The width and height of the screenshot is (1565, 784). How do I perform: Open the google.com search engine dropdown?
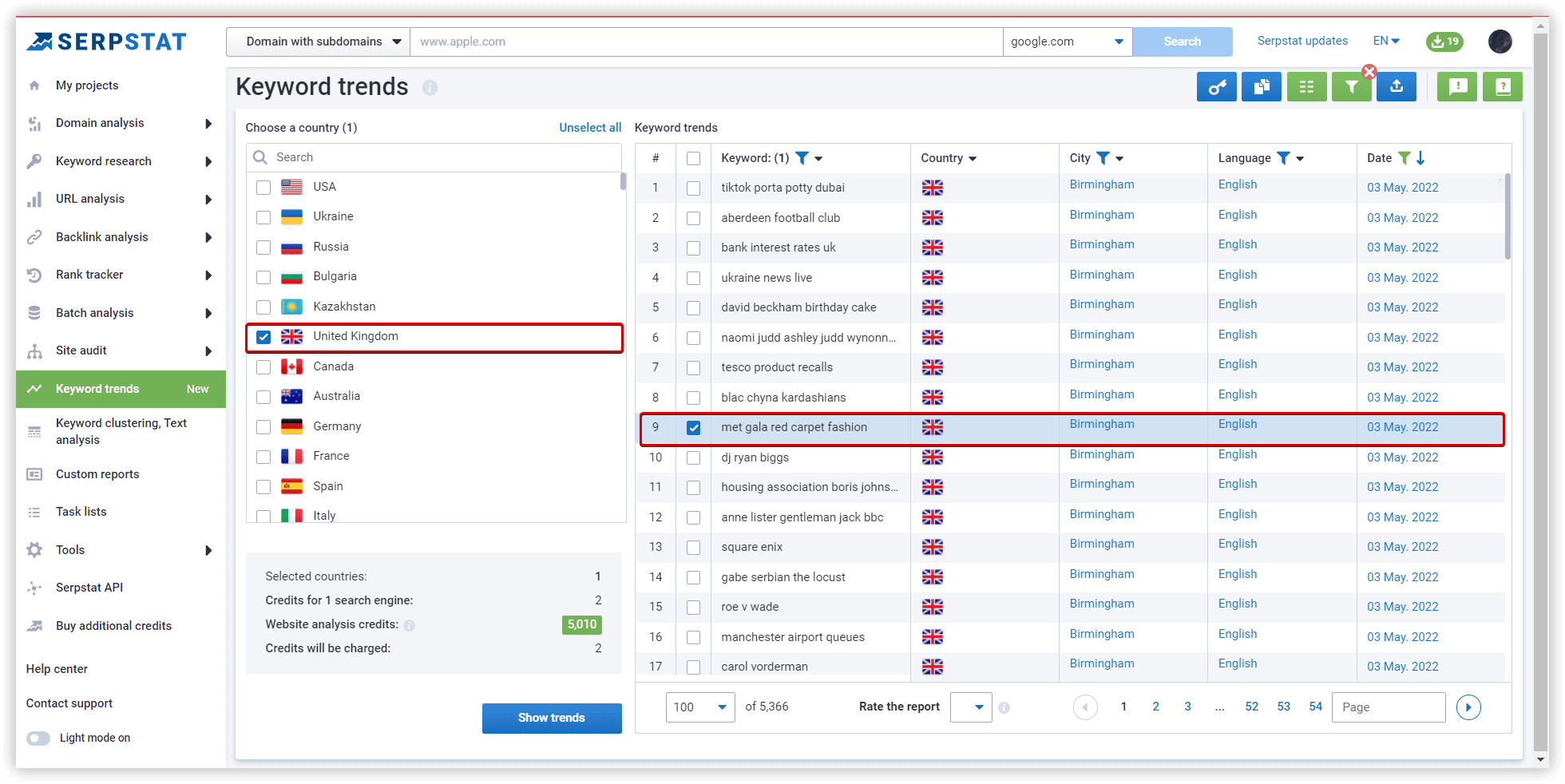pyautogui.click(x=1068, y=42)
